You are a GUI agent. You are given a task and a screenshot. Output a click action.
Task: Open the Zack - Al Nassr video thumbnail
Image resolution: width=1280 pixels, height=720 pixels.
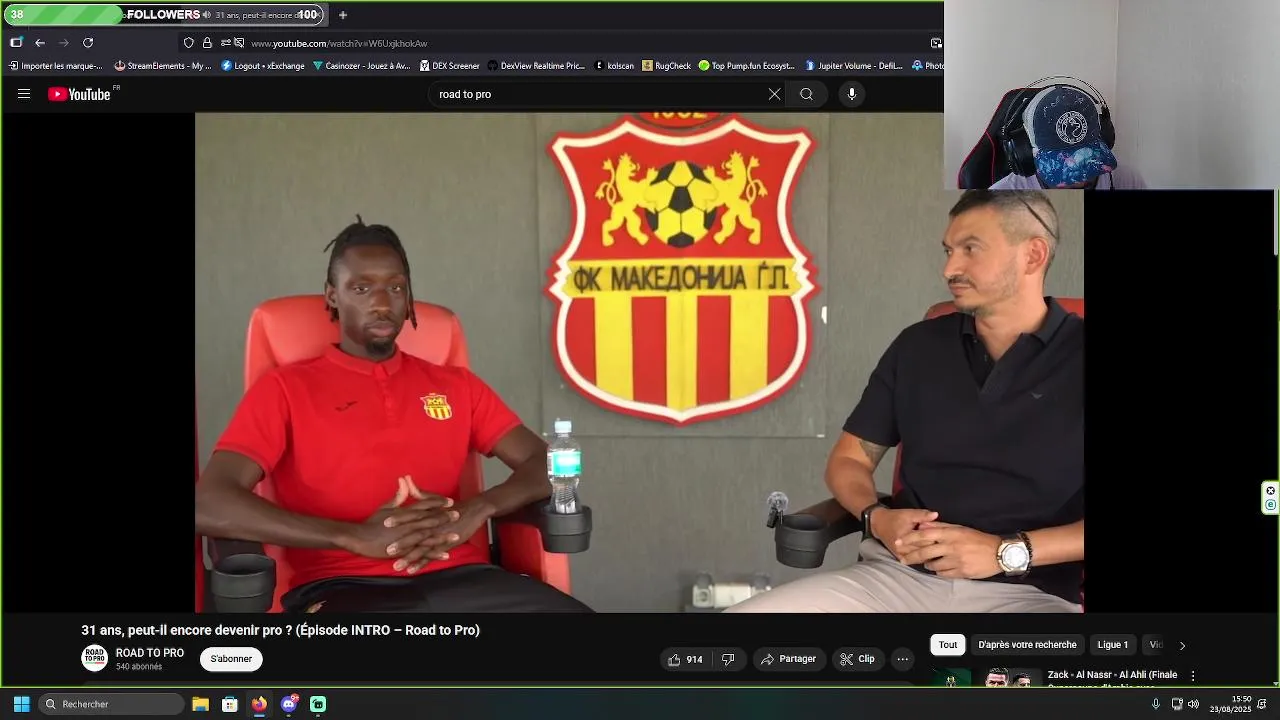coord(985,678)
